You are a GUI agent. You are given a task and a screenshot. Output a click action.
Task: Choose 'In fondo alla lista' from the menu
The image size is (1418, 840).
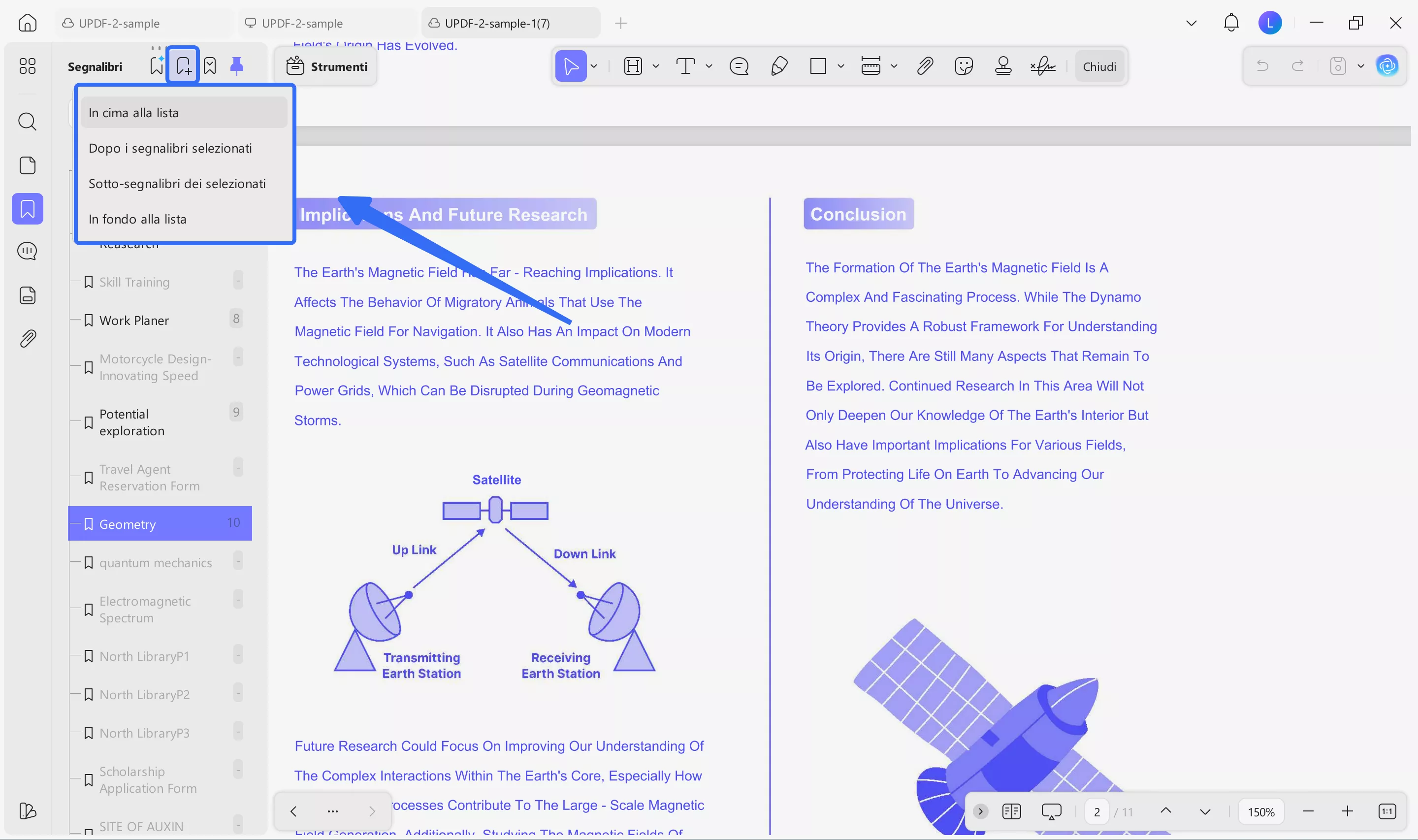(137, 219)
